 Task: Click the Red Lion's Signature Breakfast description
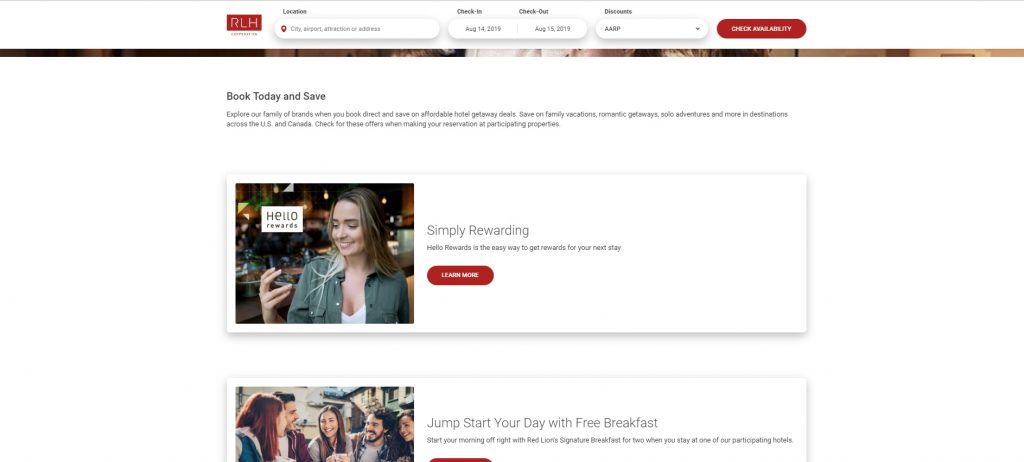pyautogui.click(x=609, y=440)
